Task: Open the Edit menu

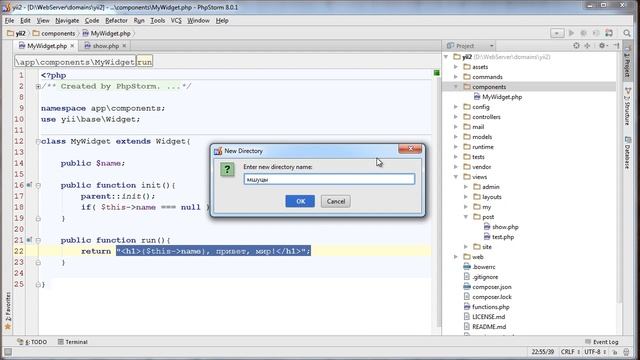Action: [25, 20]
